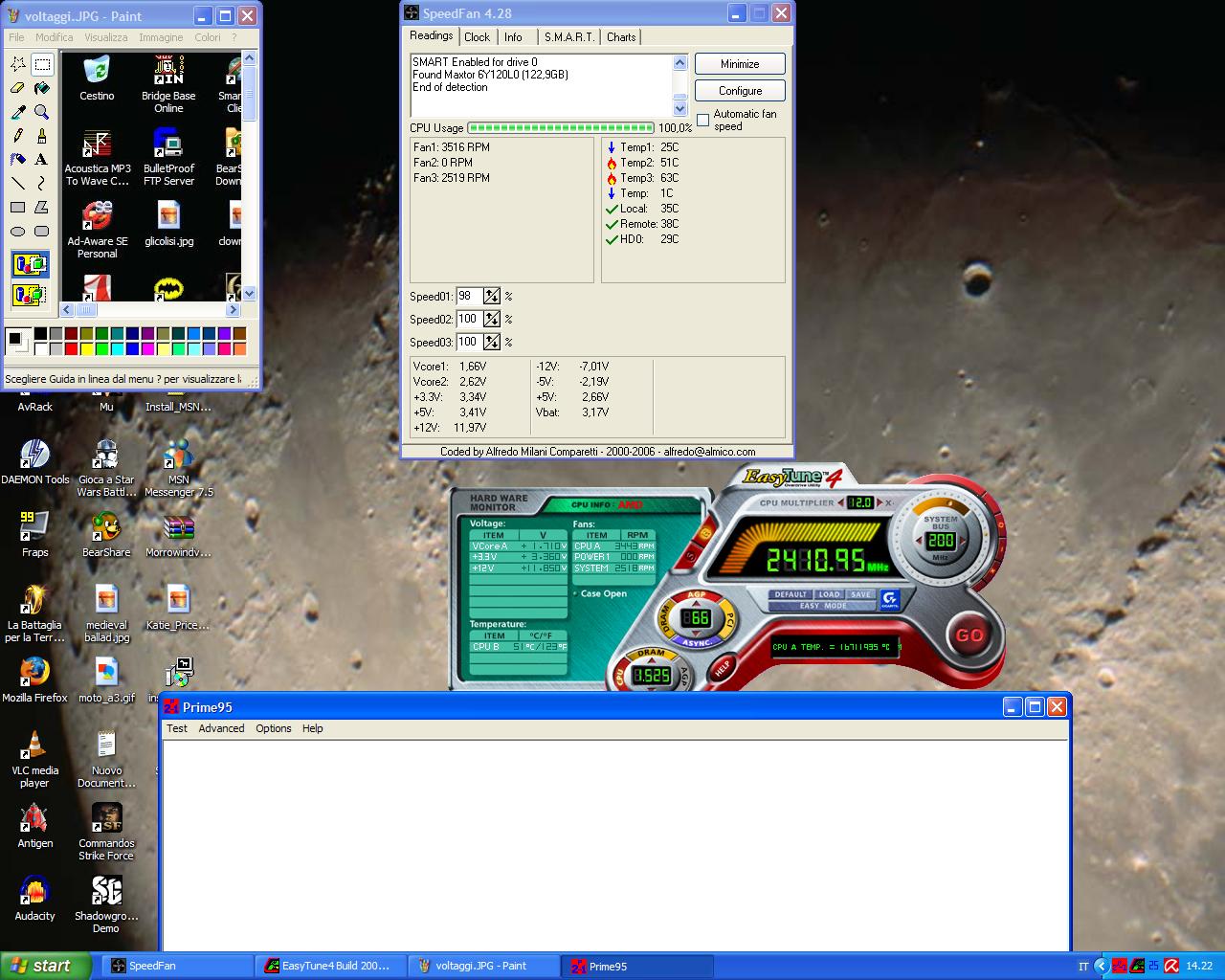Click the Speed01 value field in SpeedFan

click(x=469, y=297)
